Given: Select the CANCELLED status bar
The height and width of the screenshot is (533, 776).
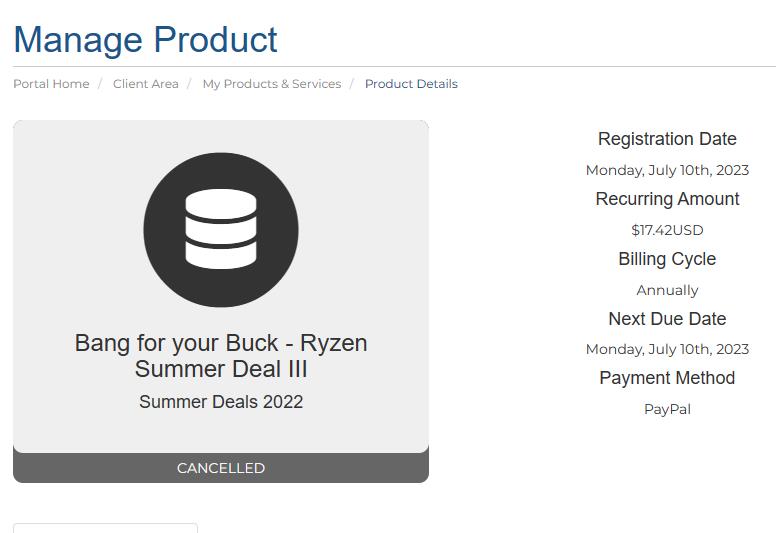Looking at the screenshot, I should [221, 468].
